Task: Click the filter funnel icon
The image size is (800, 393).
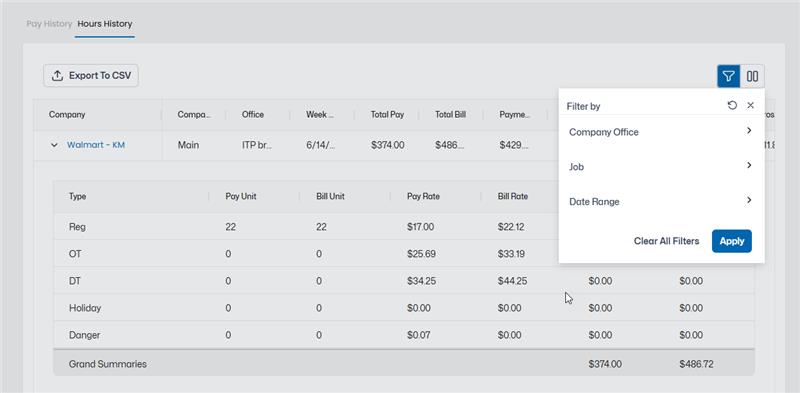Action: tap(729, 77)
